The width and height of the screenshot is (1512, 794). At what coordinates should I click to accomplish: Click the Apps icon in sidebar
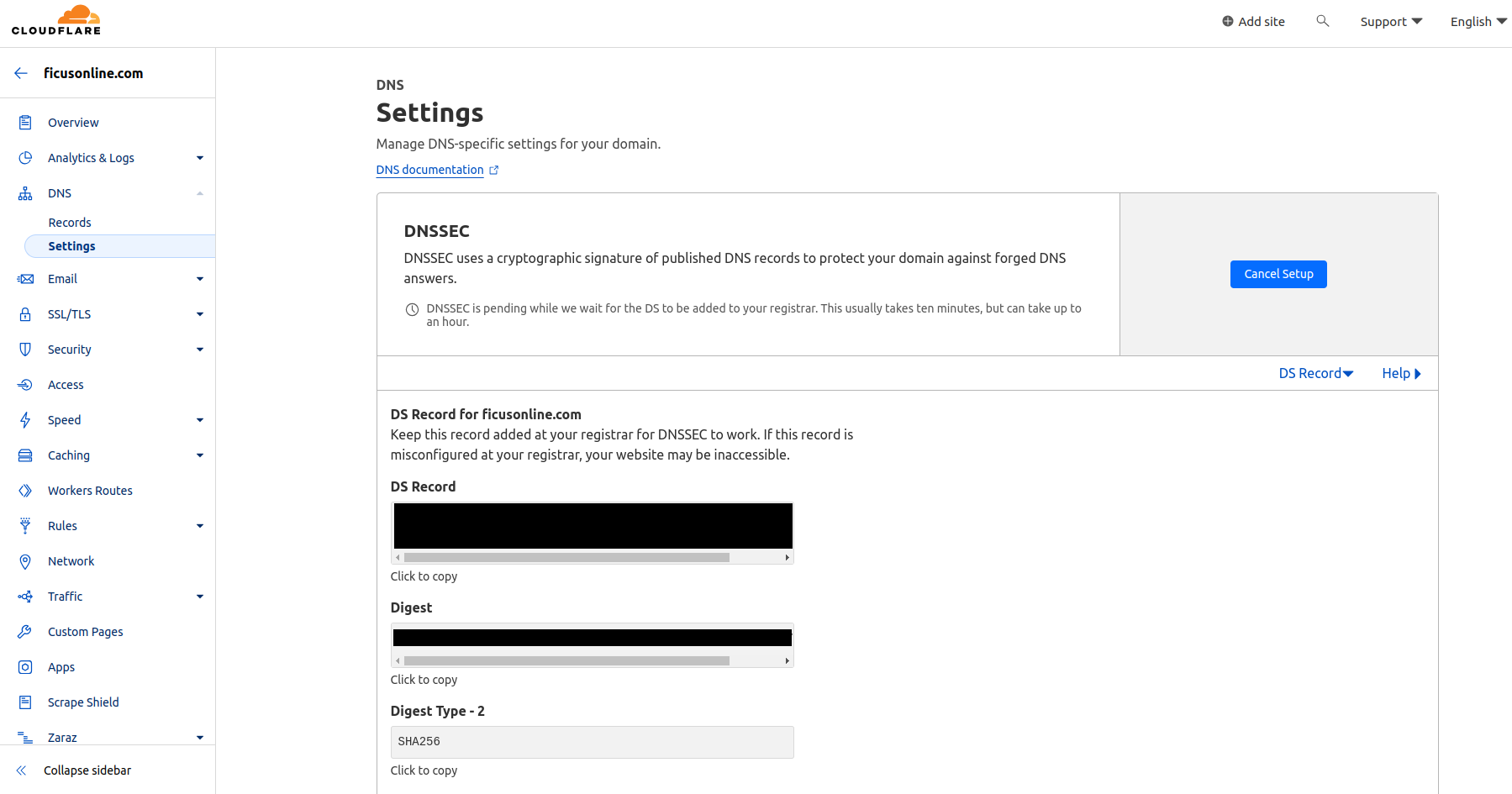tap(25, 667)
